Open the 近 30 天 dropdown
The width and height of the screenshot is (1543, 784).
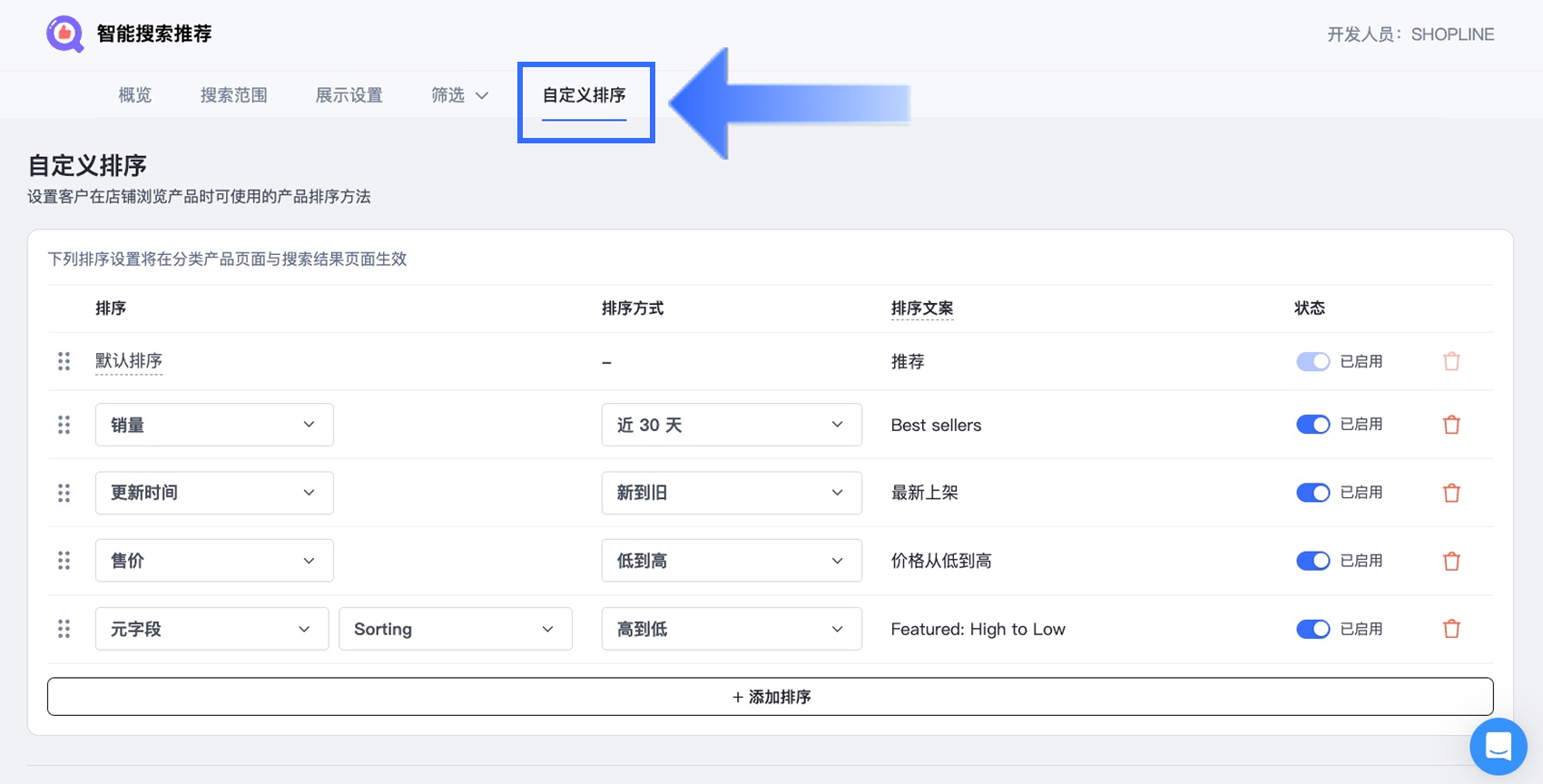(x=731, y=425)
